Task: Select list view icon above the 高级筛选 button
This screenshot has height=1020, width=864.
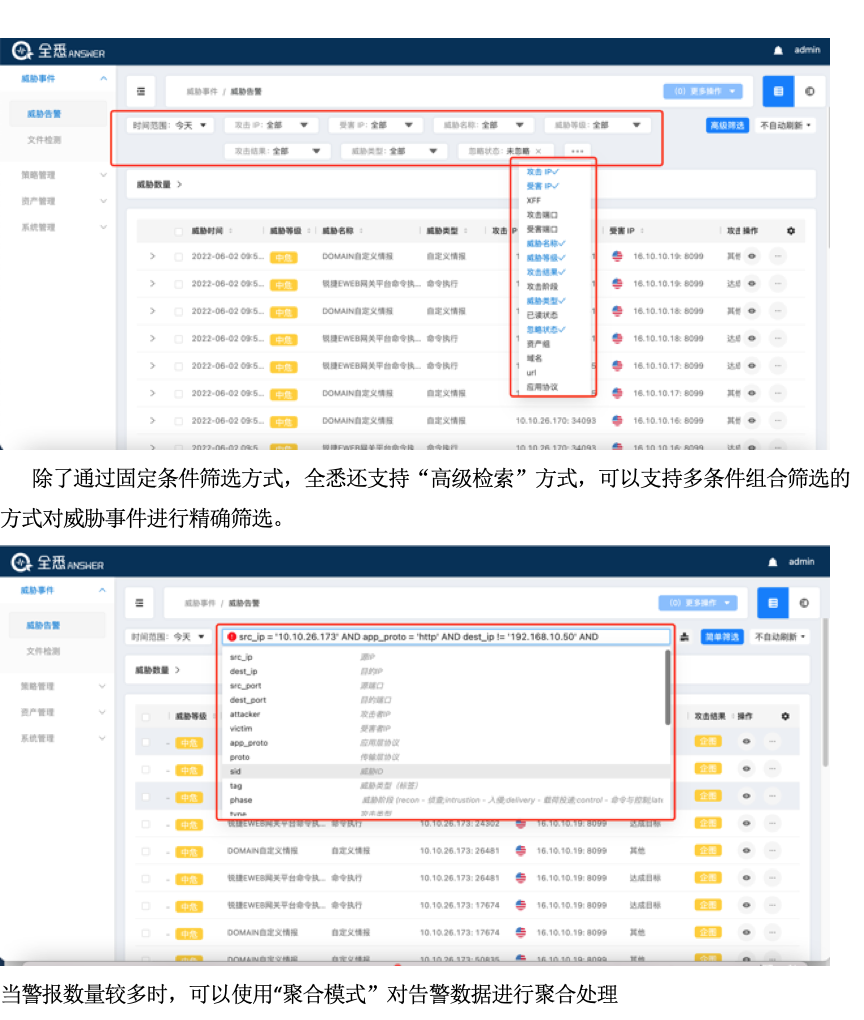Action: 778,91
